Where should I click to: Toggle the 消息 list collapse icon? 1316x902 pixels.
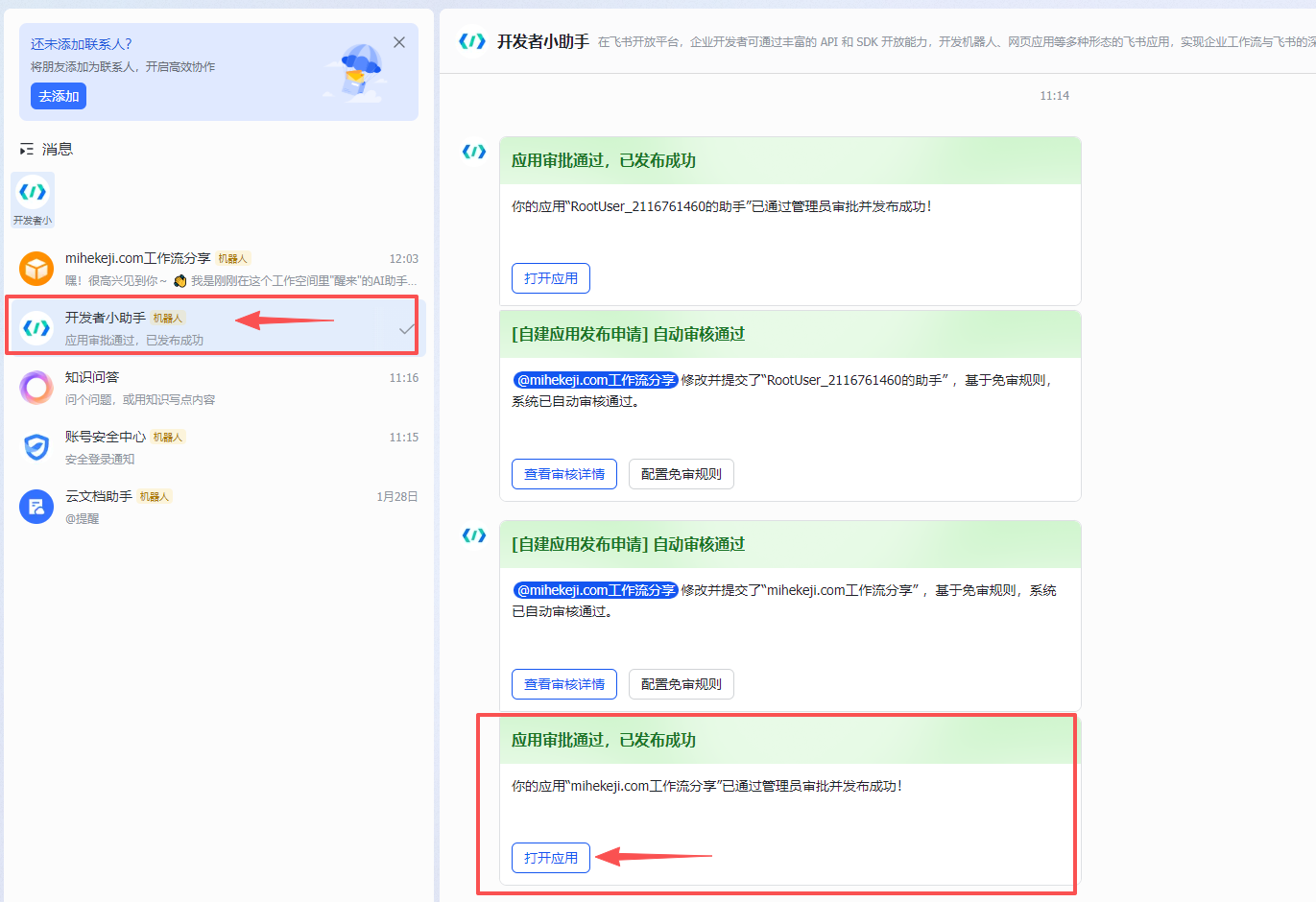[x=27, y=150]
